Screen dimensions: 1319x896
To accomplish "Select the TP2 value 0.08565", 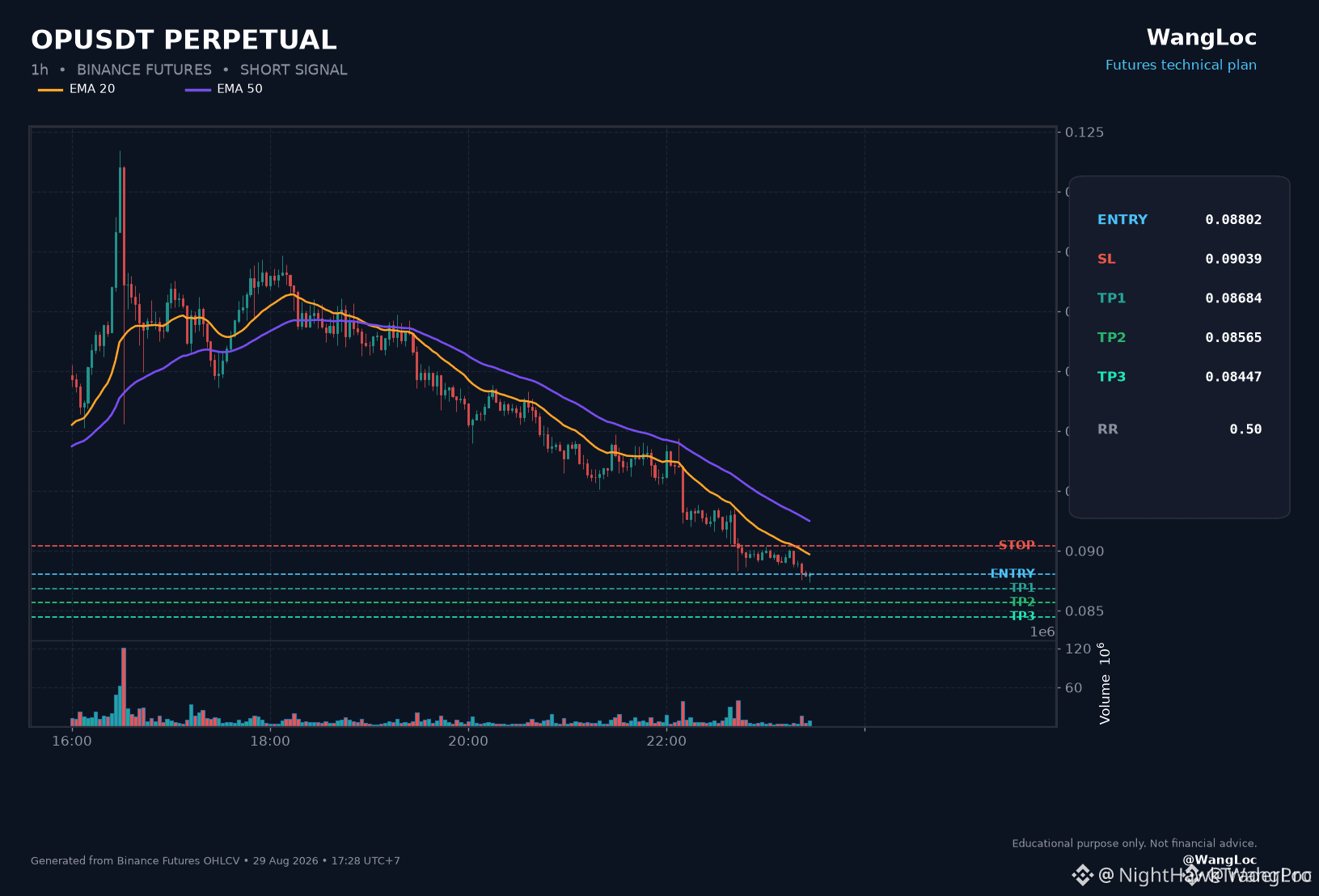I will (1233, 338).
